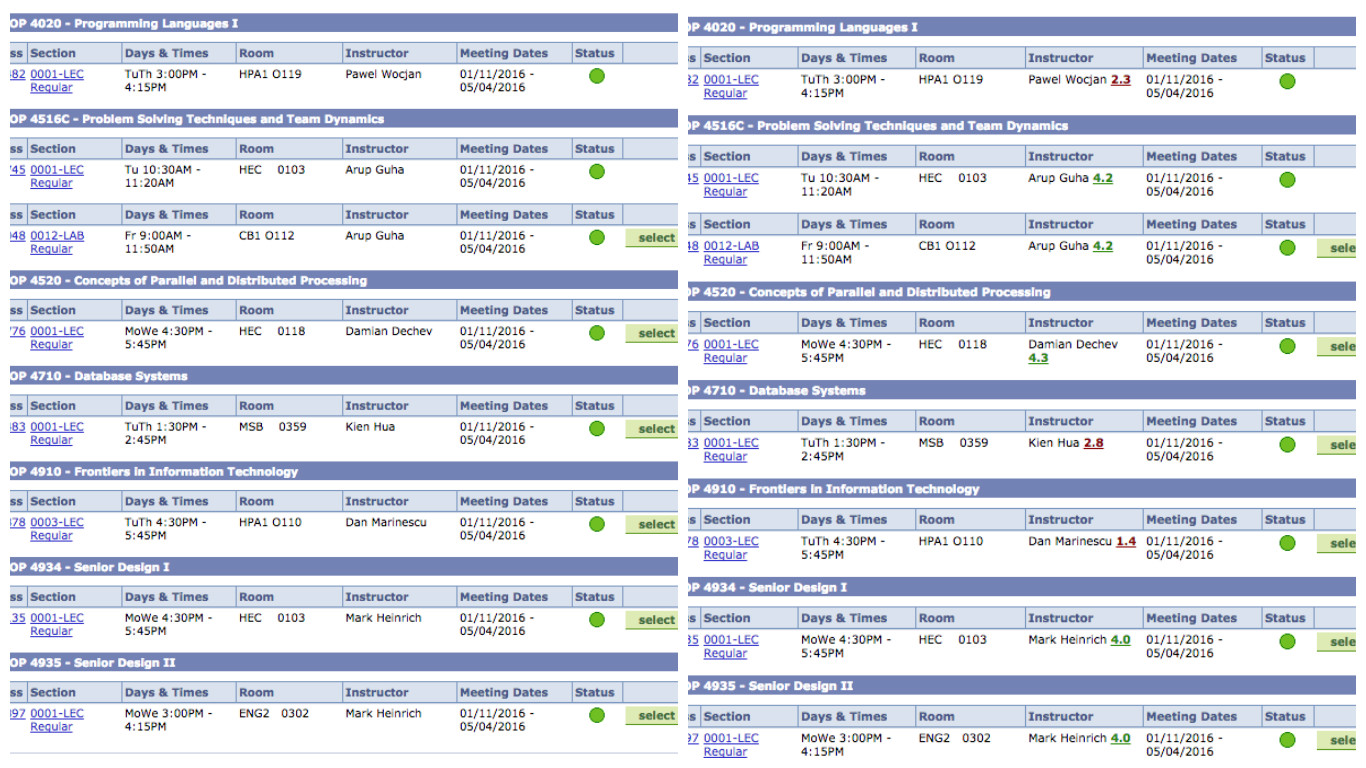
Task: Open 0012-LAB section link in the unrated list
Action: (x=57, y=236)
